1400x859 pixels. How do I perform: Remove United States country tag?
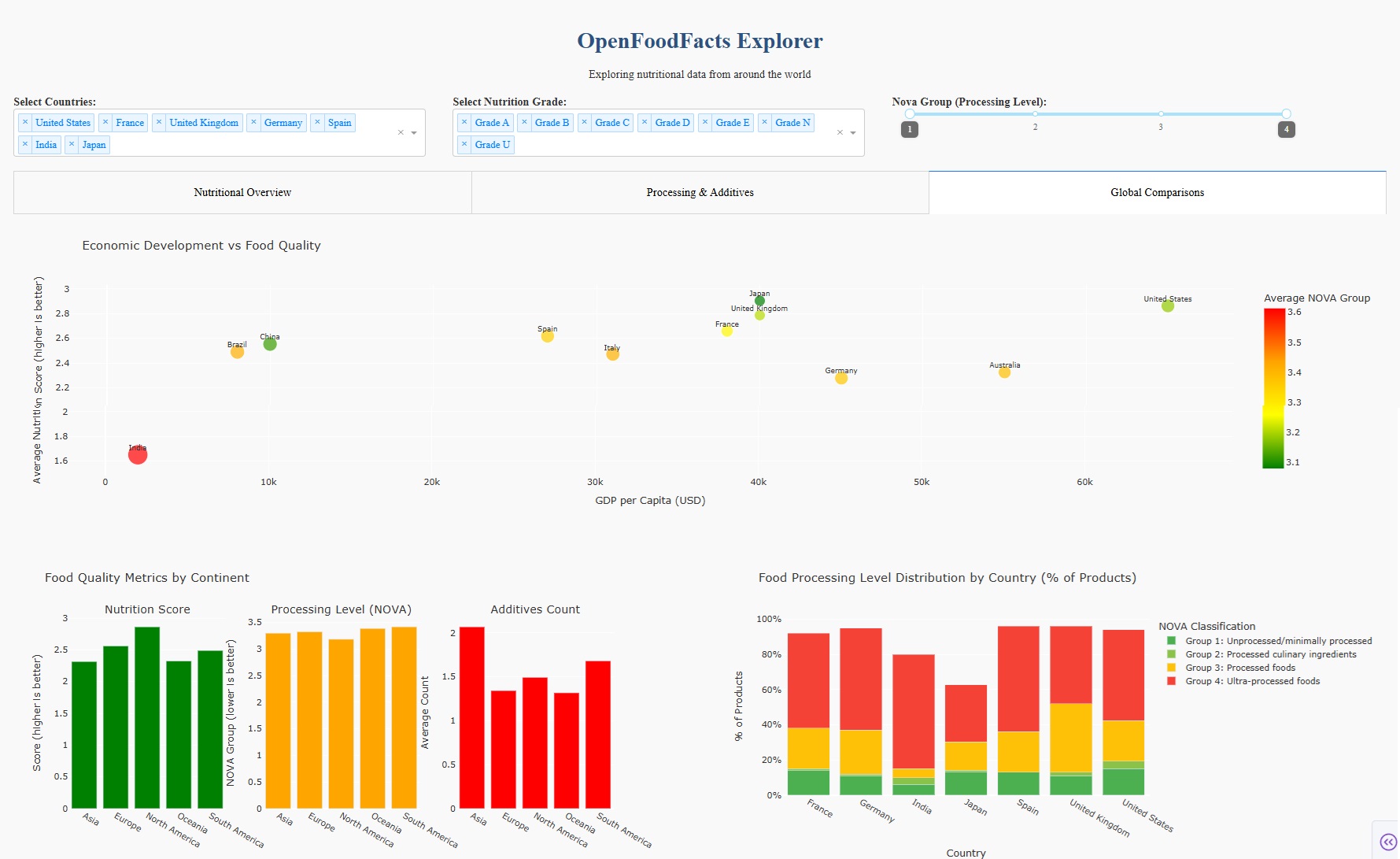click(x=25, y=123)
